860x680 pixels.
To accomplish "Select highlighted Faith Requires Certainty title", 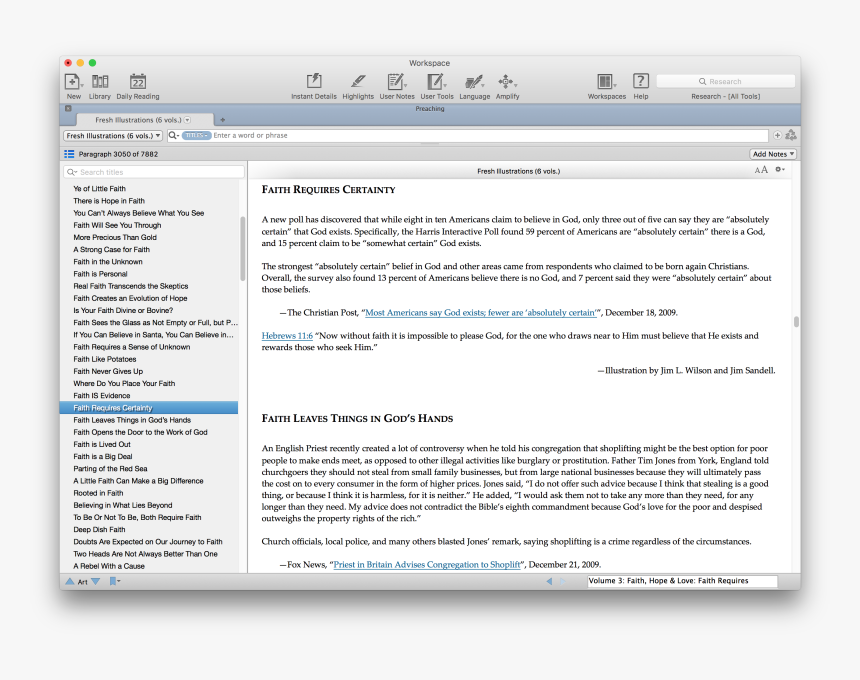I will 149,407.
